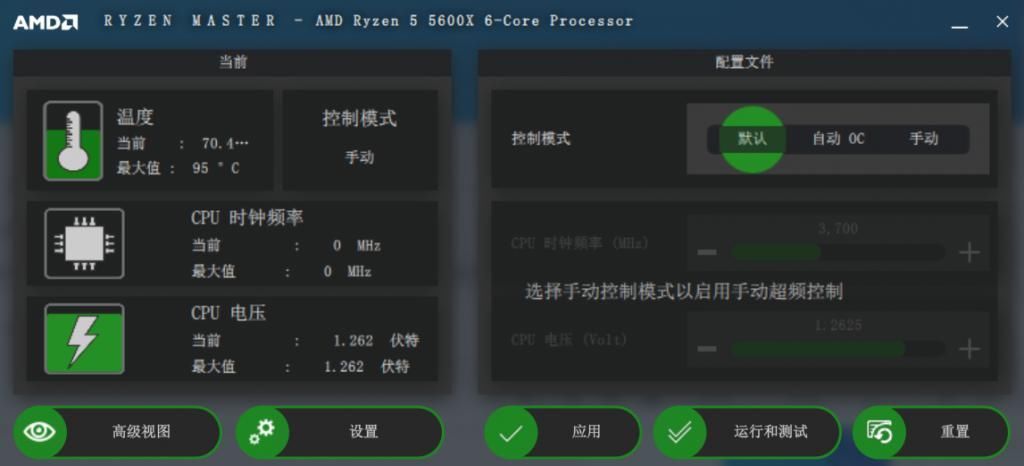The width and height of the screenshot is (1024, 466).
Task: Click the 应用 apply button
Action: pos(562,432)
